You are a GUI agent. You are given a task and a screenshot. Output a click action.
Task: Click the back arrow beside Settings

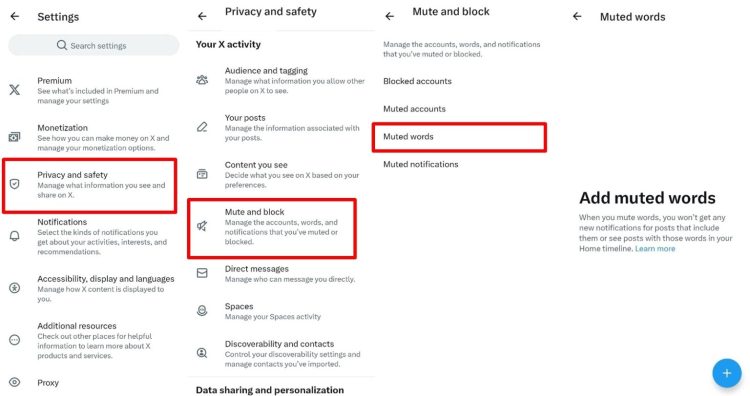tap(15, 16)
